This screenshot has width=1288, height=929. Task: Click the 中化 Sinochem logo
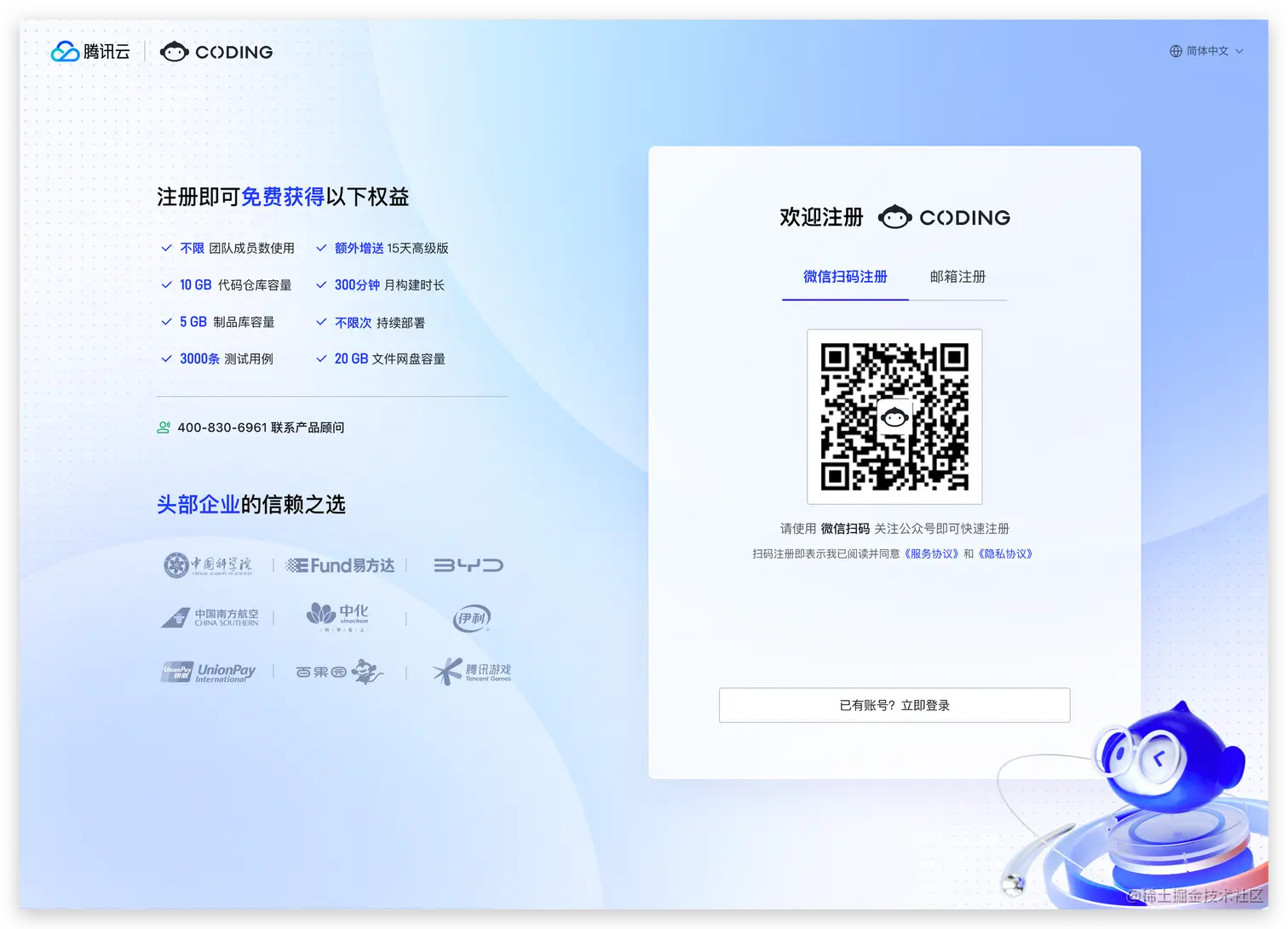click(x=338, y=616)
